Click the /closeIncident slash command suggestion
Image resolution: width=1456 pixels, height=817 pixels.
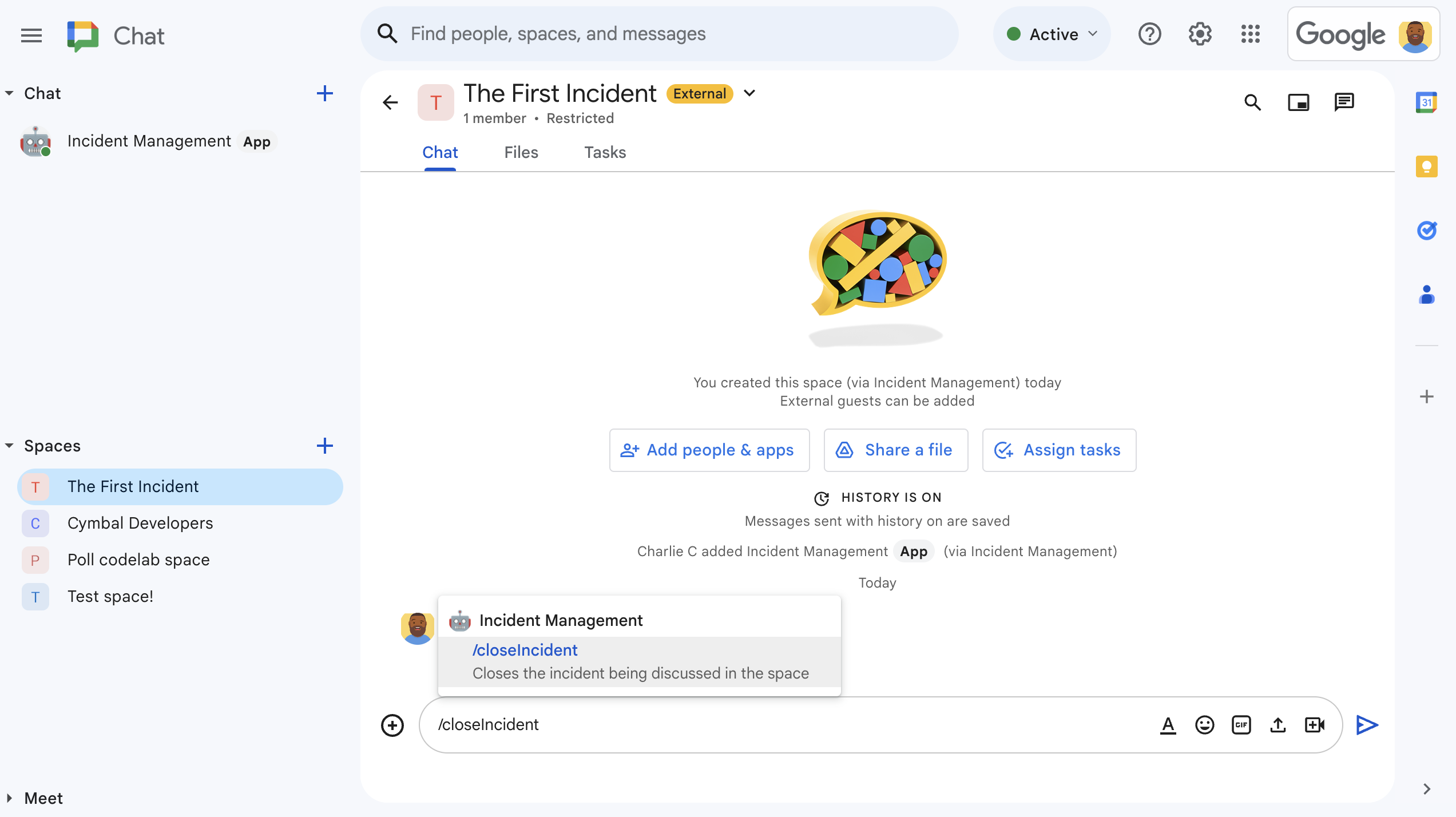[x=639, y=660]
